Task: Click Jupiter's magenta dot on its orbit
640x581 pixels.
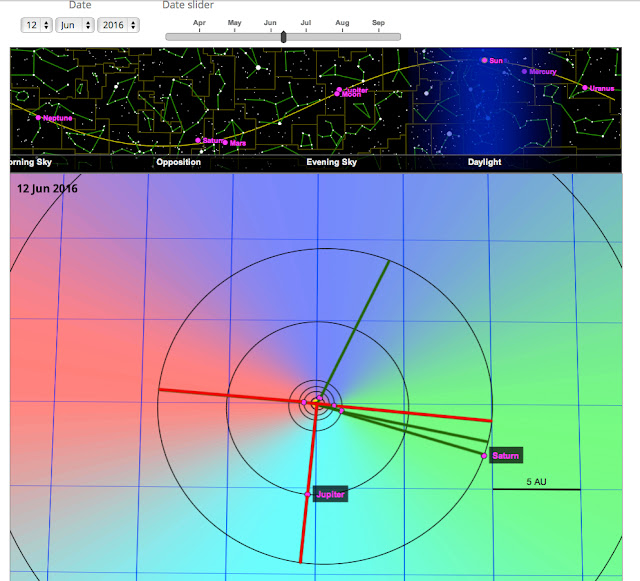Action: point(307,494)
